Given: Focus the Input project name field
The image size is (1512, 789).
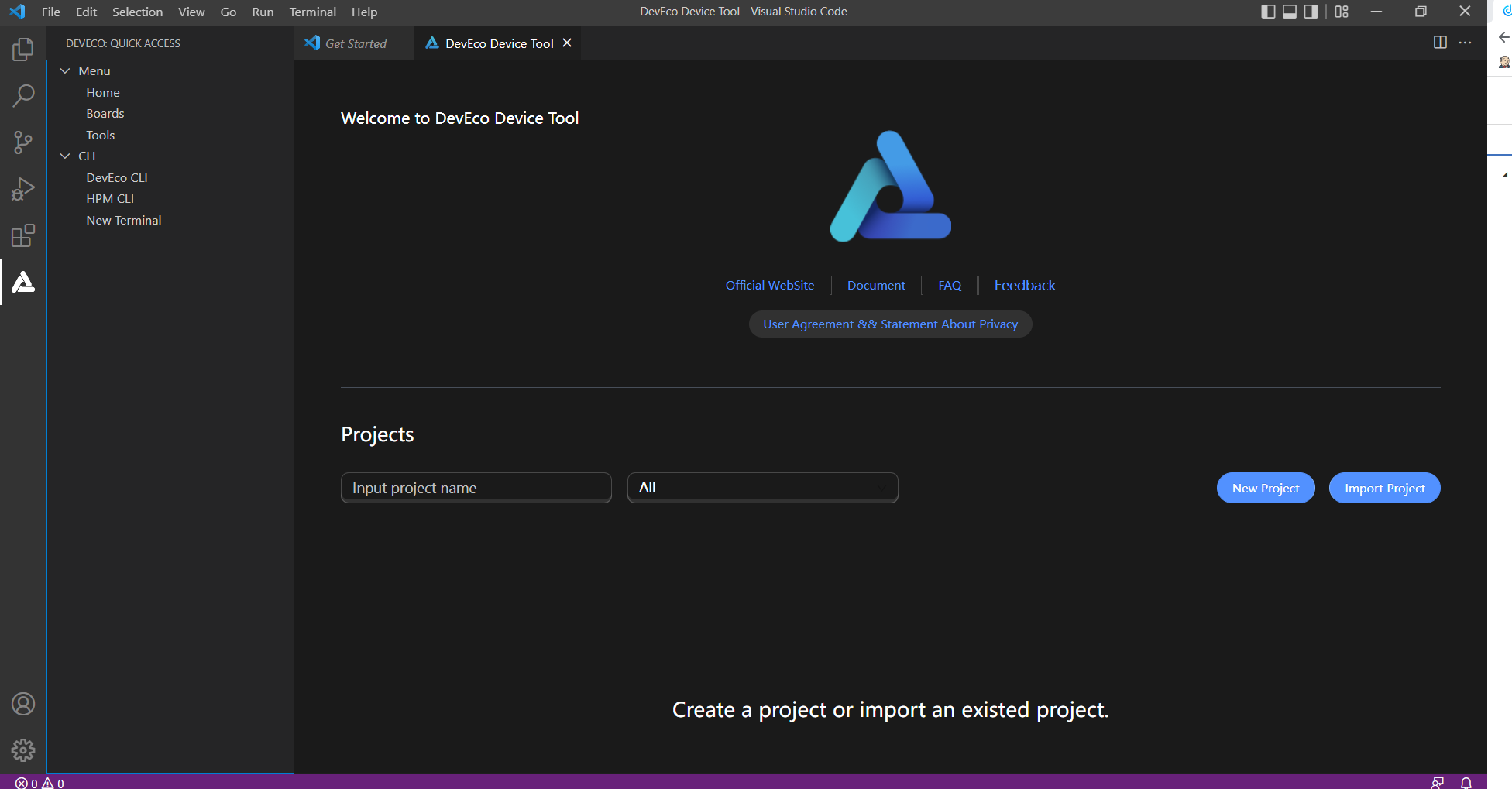Looking at the screenshot, I should click(x=476, y=488).
